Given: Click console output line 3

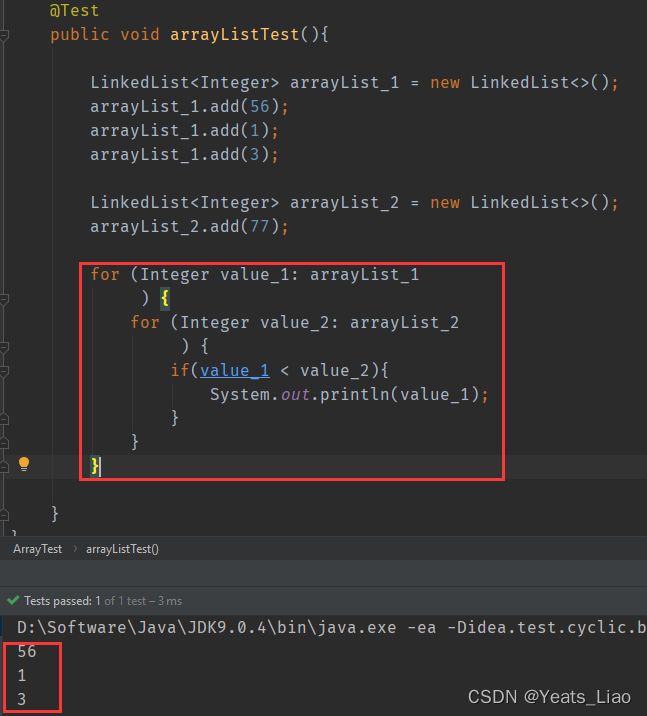Looking at the screenshot, I should coord(21,699).
